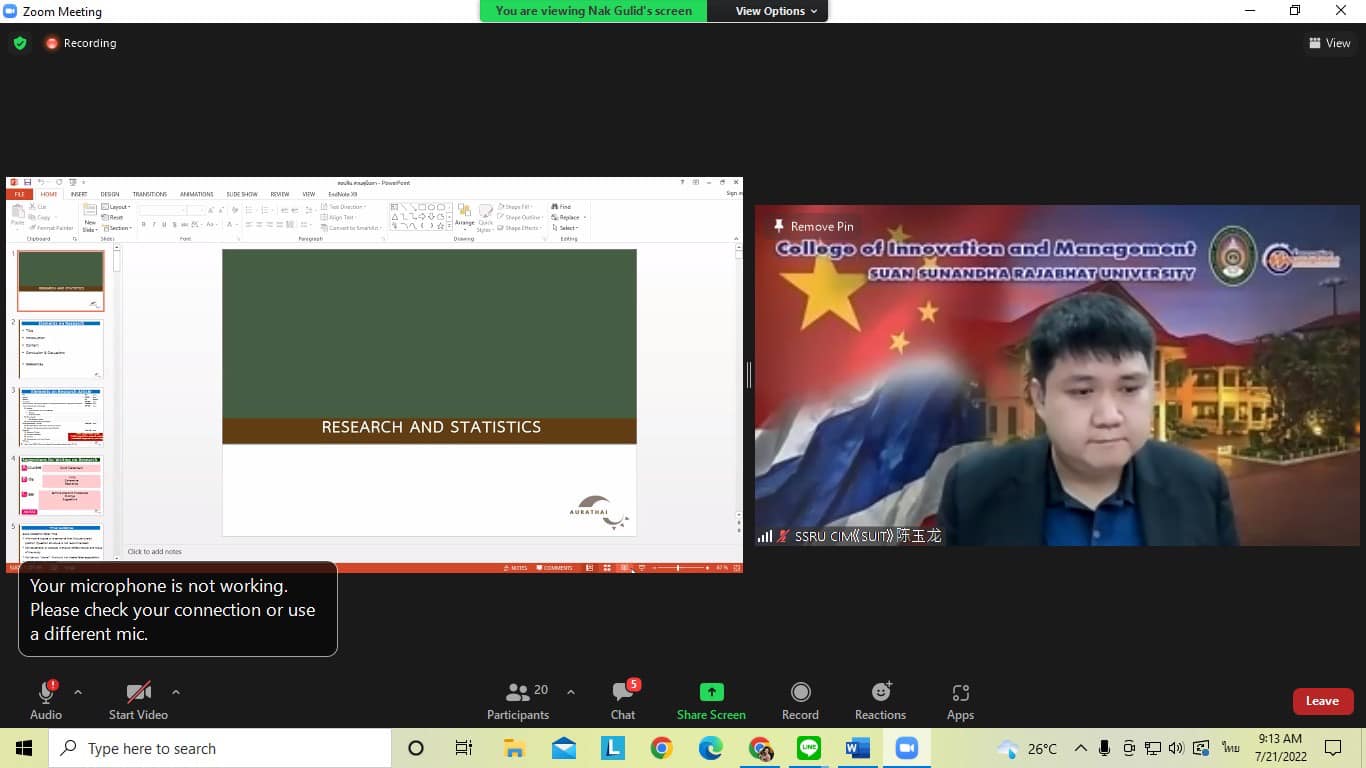This screenshot has height=768, width=1366.
Task: Click the green Share Screen icon
Action: 711,692
